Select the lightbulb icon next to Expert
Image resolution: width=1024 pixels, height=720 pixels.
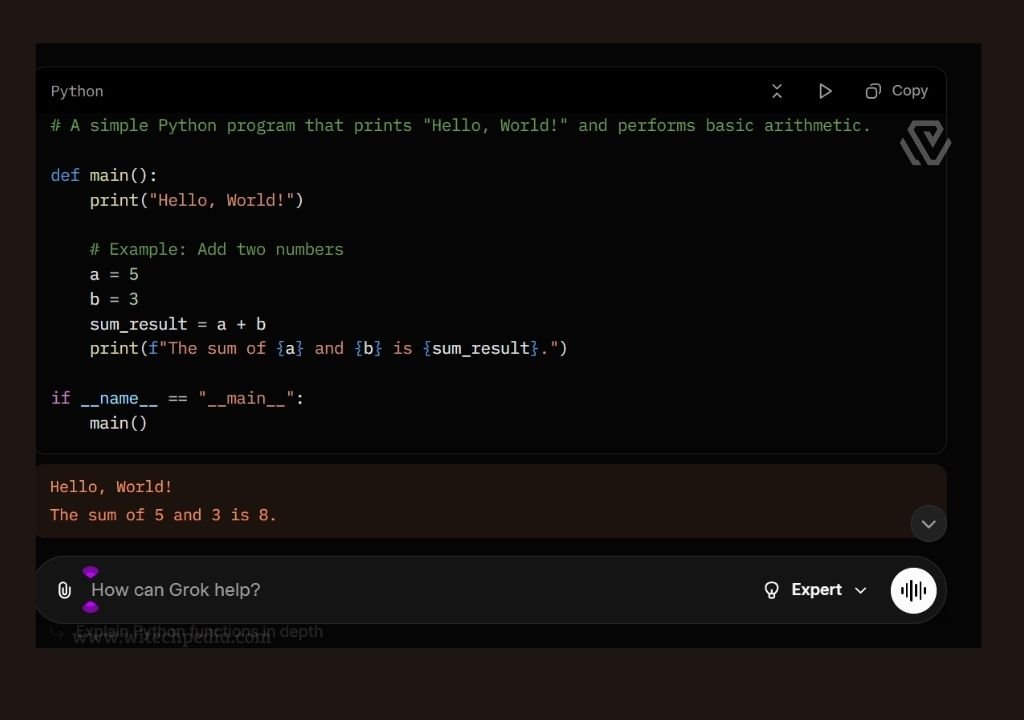[x=771, y=590]
